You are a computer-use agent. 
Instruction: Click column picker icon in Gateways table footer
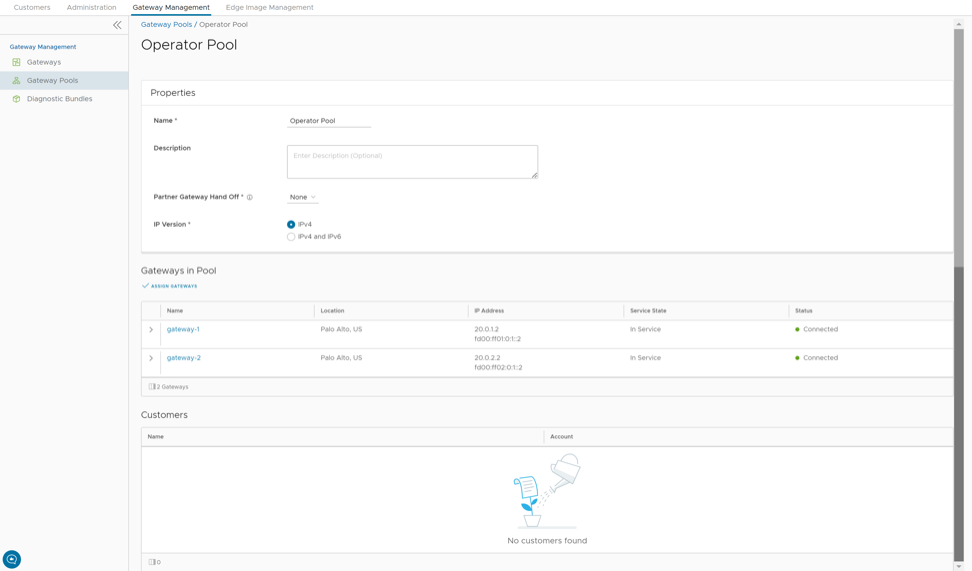[x=152, y=387]
